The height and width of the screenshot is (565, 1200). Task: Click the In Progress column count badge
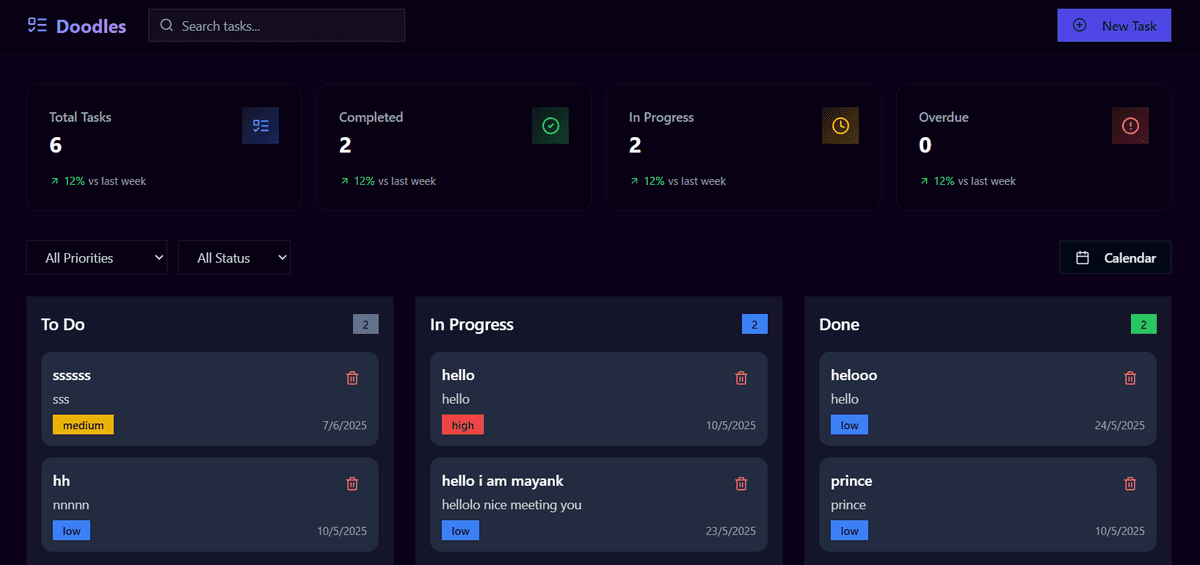(x=755, y=324)
